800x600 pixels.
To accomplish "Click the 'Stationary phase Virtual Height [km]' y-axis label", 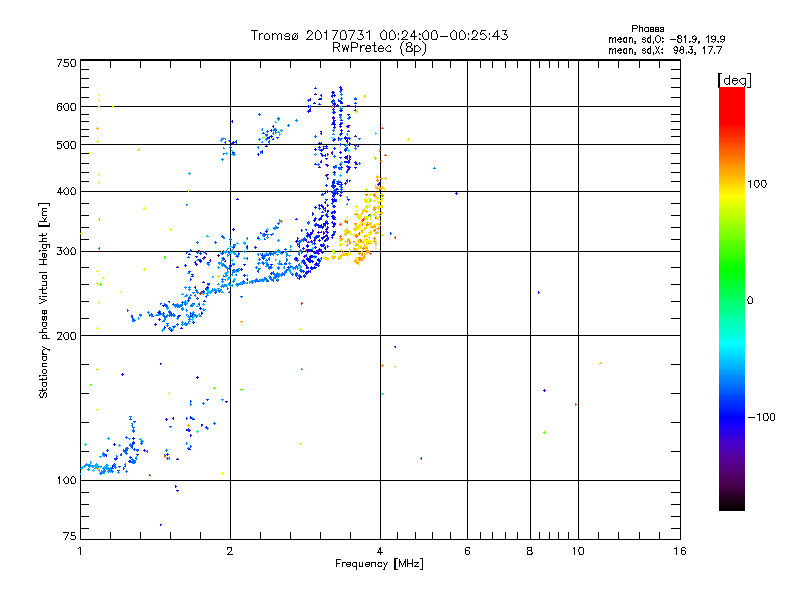I will point(44,300).
